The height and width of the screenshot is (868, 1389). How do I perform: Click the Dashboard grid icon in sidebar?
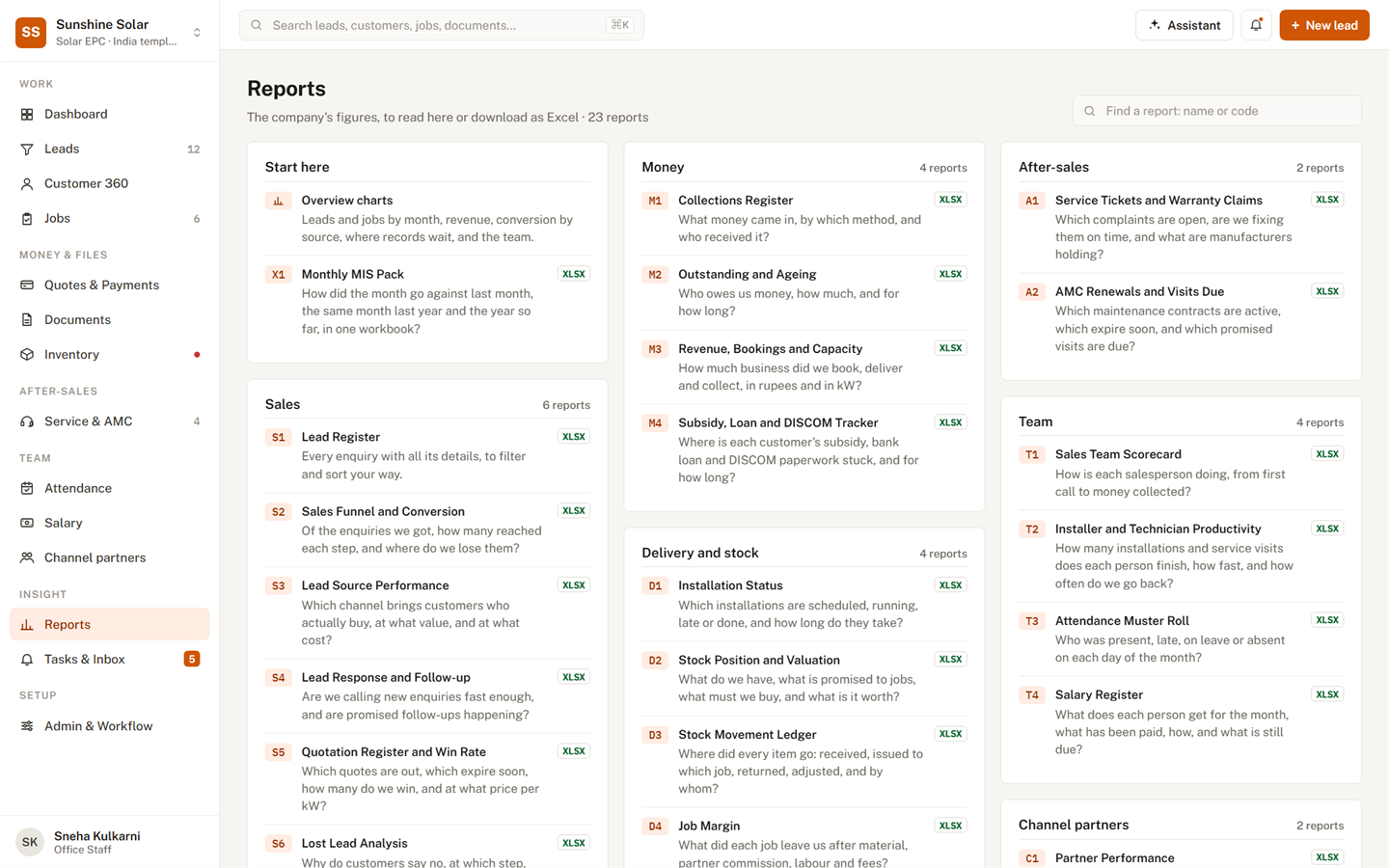[x=27, y=114]
